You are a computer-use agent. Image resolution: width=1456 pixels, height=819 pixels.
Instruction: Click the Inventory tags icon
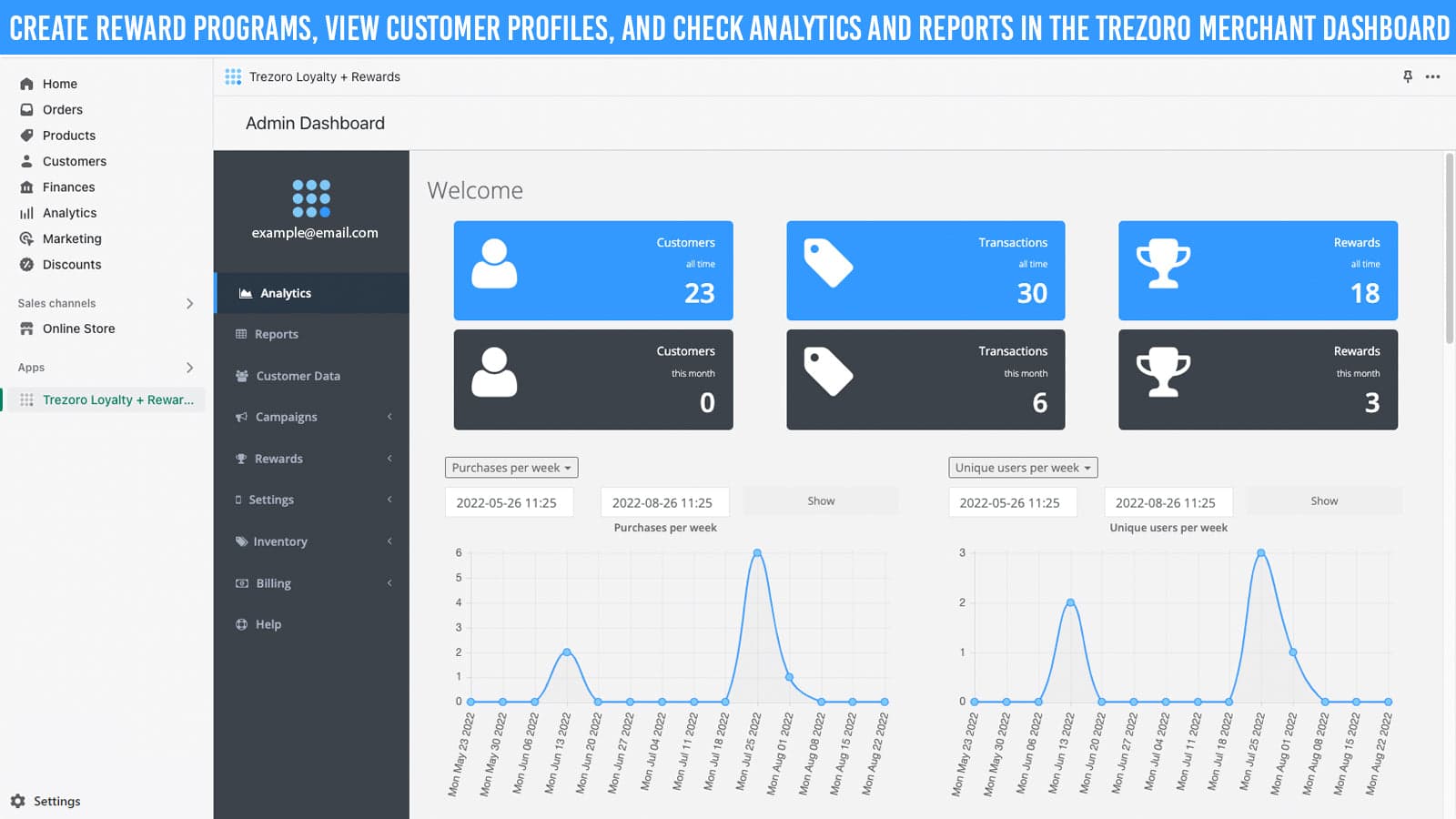click(x=241, y=541)
